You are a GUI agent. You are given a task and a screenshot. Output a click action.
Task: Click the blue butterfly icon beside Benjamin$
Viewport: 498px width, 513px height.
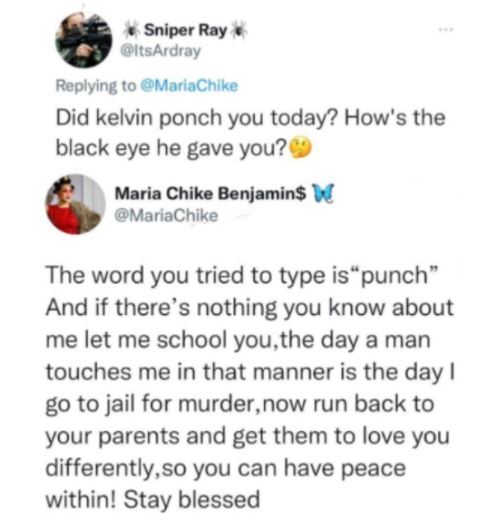[x=321, y=193]
